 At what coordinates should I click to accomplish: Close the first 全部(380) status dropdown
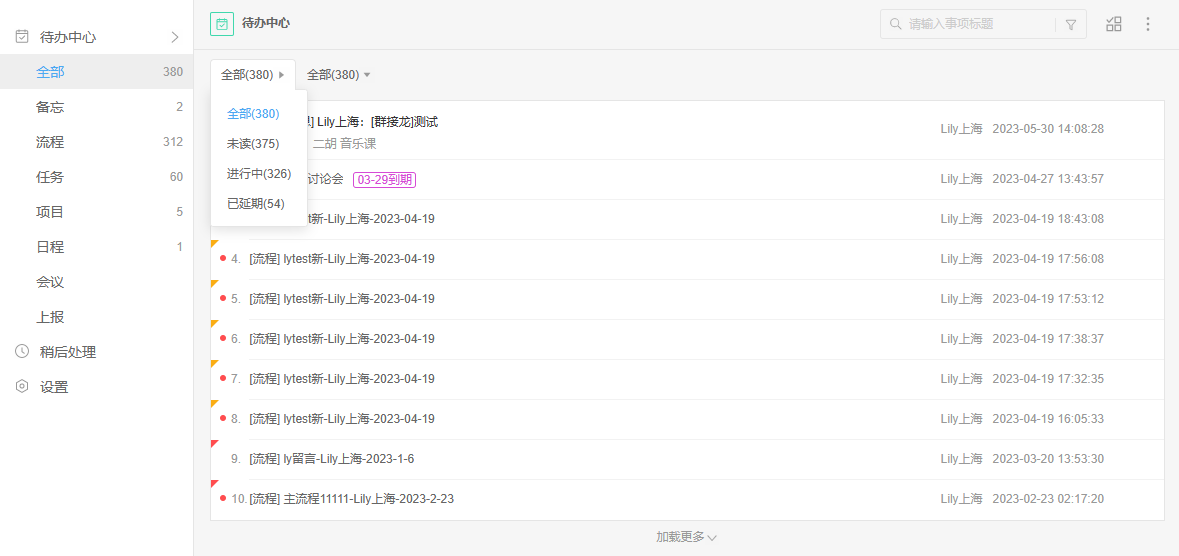pos(252,75)
